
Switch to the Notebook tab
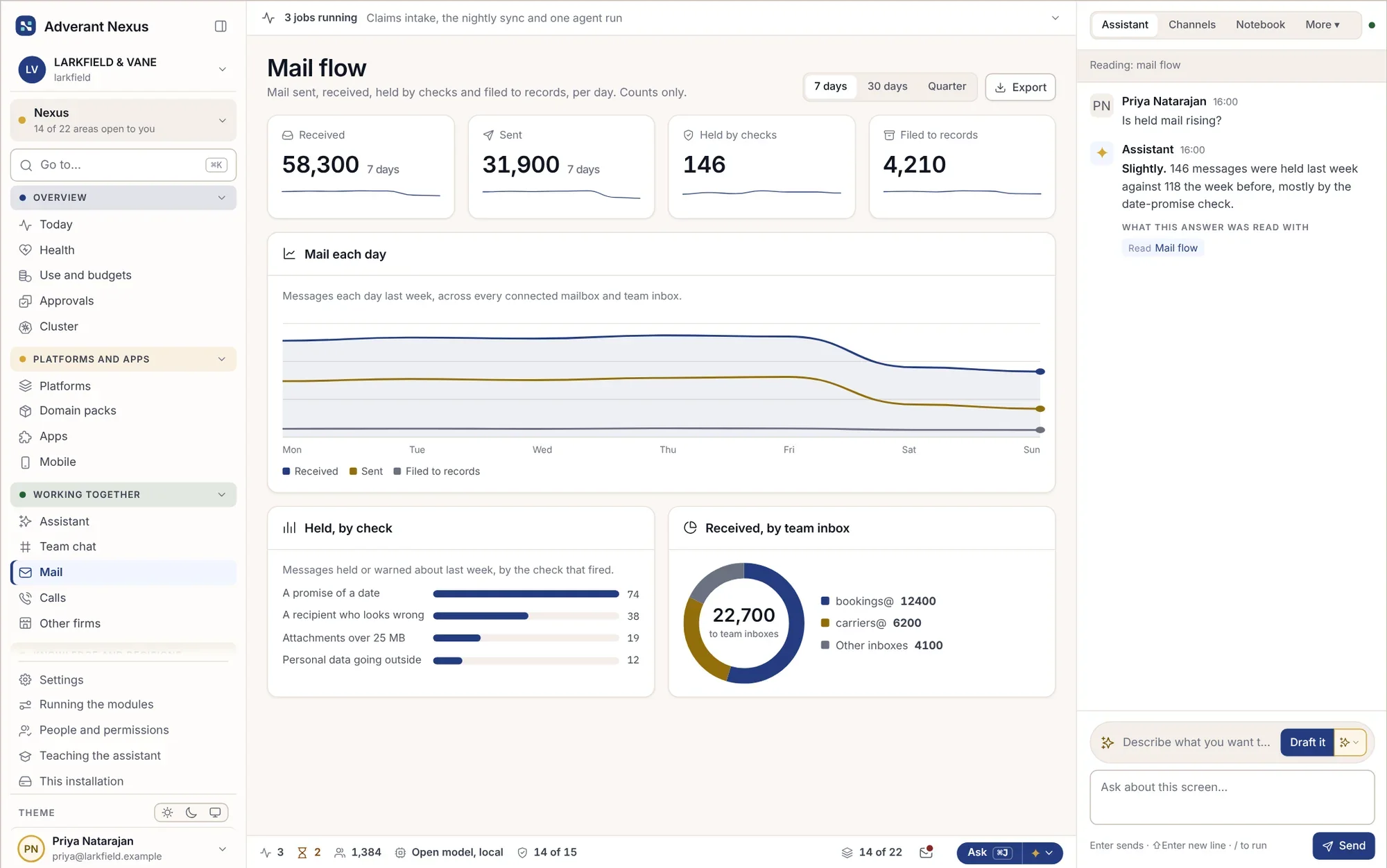coord(1260,25)
